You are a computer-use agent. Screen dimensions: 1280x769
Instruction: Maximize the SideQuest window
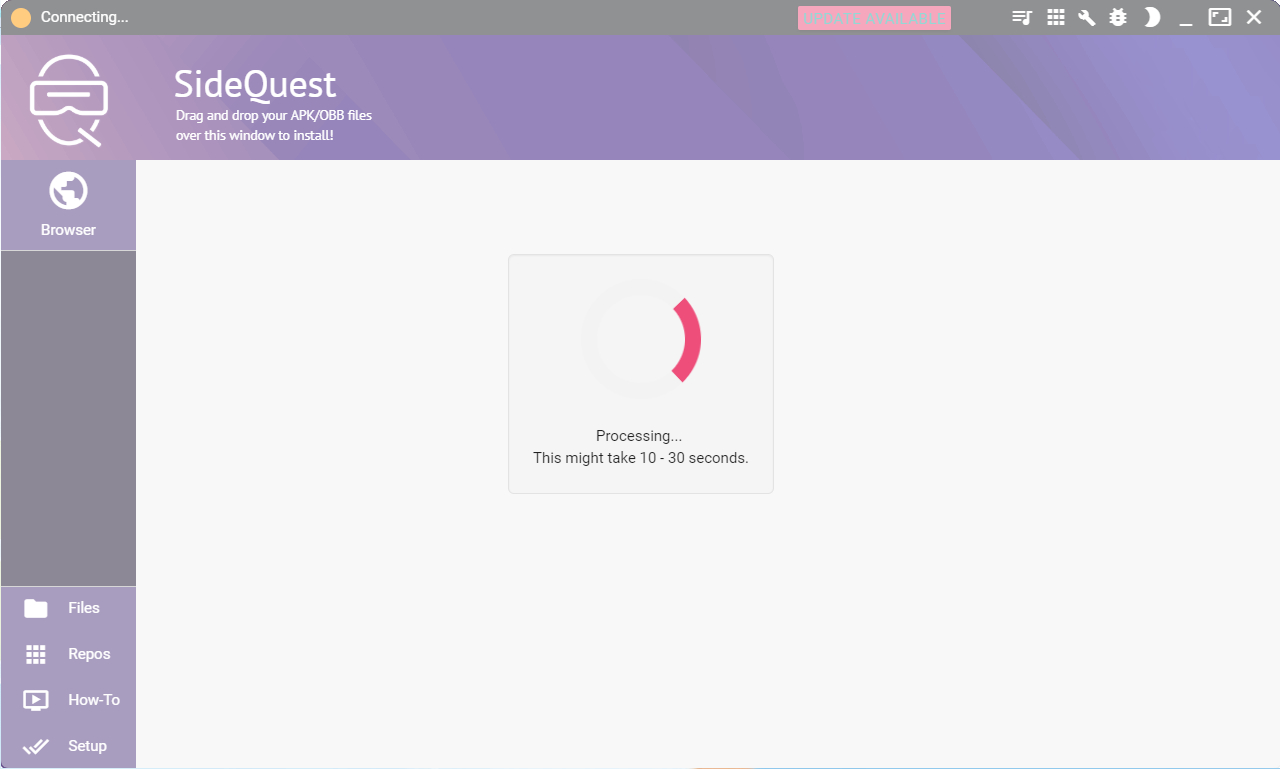tap(1220, 17)
